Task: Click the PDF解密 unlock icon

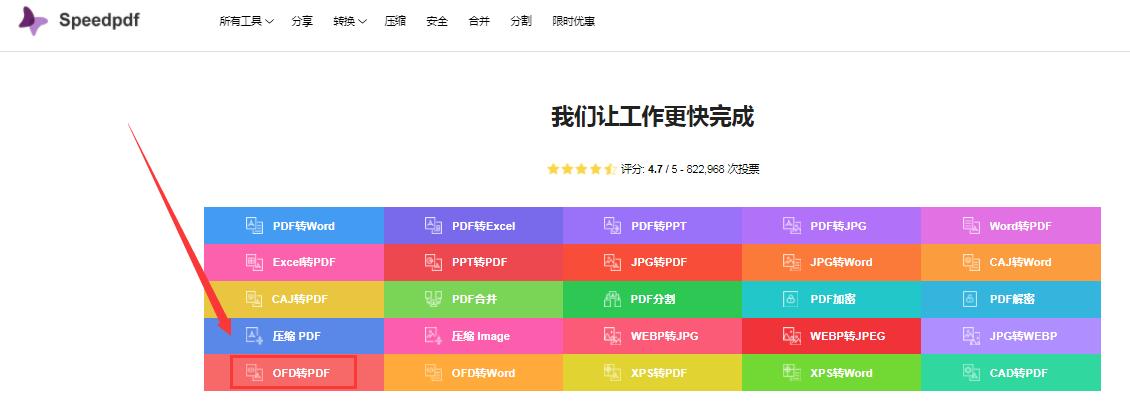Action: click(971, 299)
